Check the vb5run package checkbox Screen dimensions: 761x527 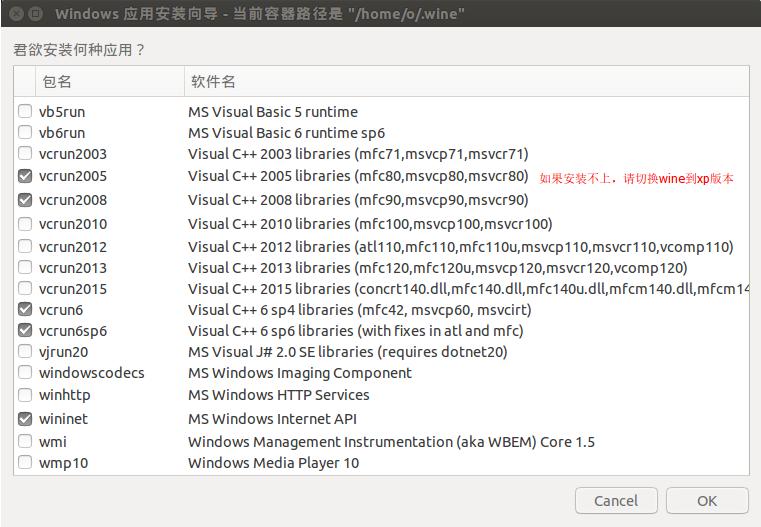pos(25,112)
